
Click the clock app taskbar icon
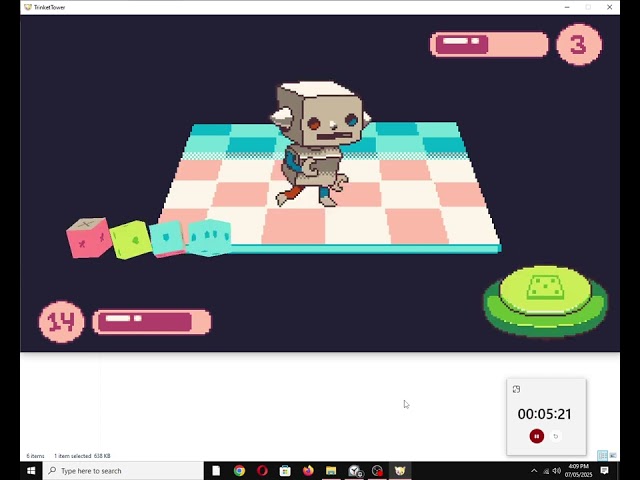coord(354,471)
